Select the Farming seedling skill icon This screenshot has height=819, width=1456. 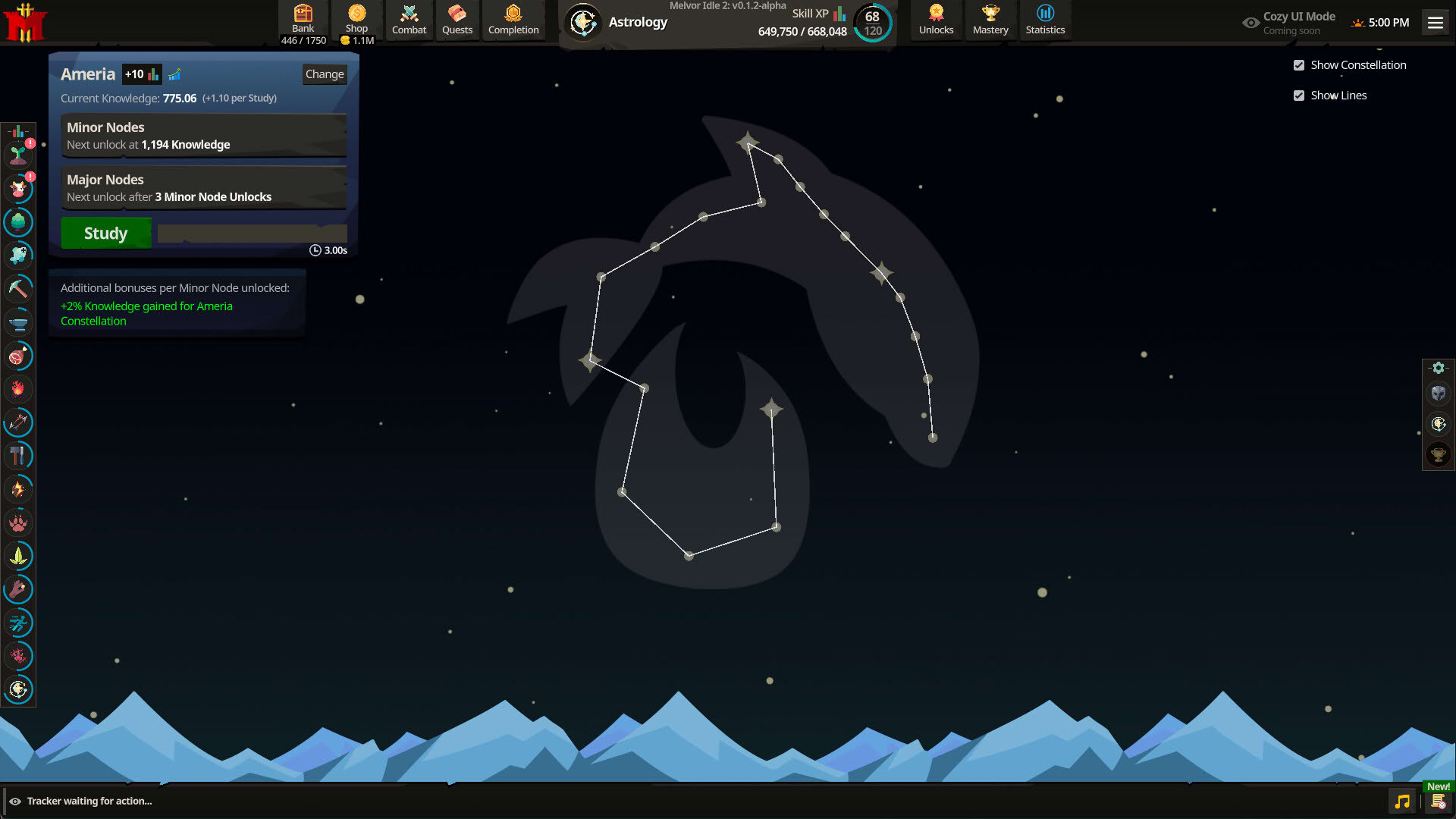pyautogui.click(x=18, y=155)
